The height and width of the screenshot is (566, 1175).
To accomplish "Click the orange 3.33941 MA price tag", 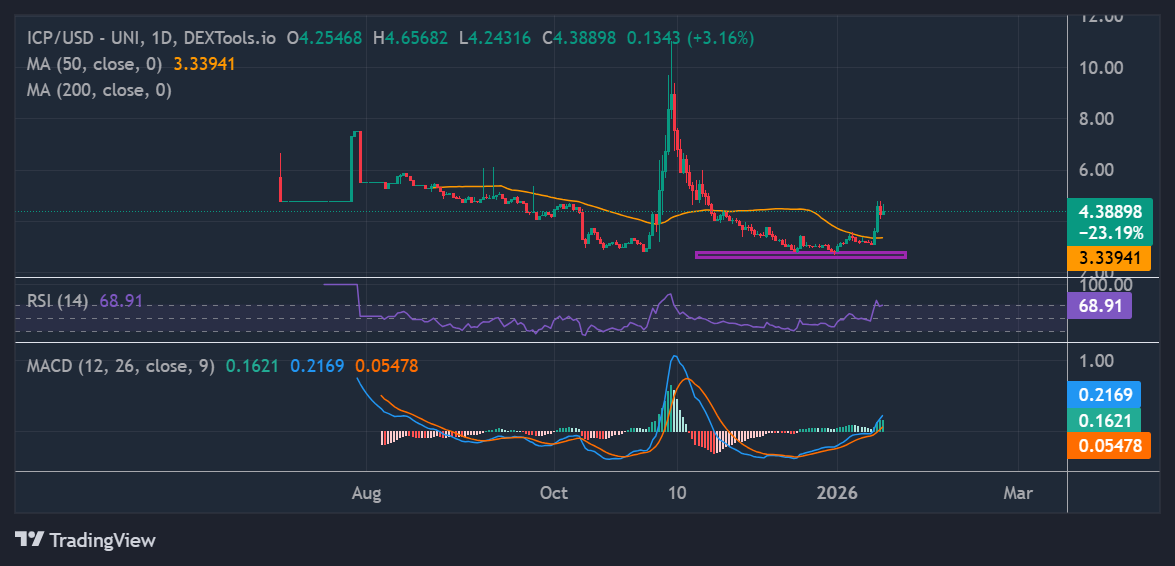I will point(1110,259).
